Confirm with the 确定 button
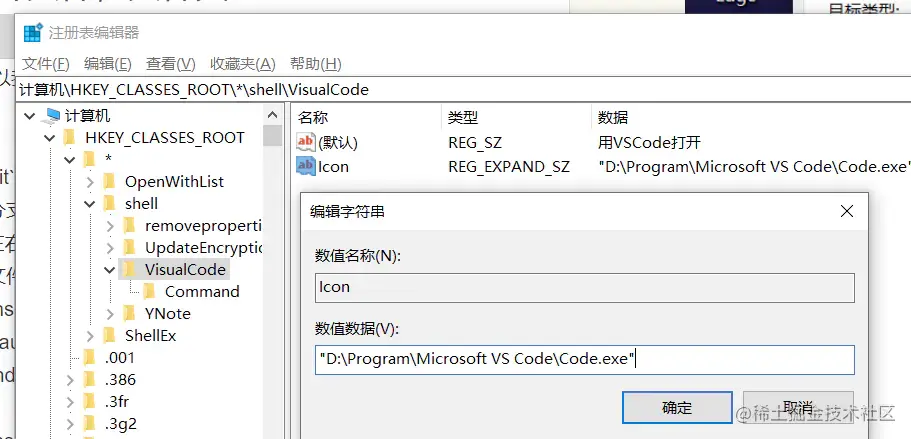Viewport: 911px width, 439px height. click(x=677, y=408)
